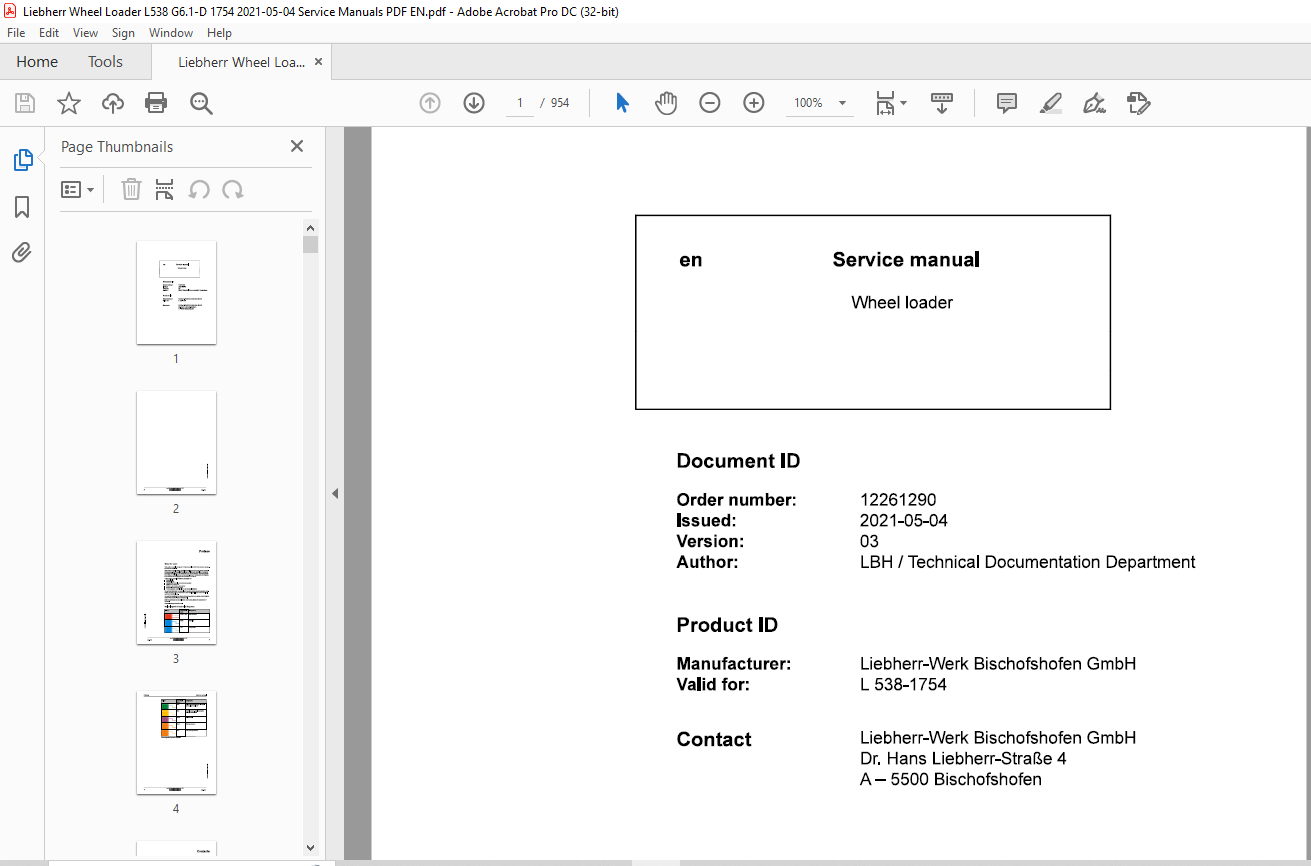Click the 'Product ID' heading
This screenshot has height=866, width=1311.
pos(727,625)
